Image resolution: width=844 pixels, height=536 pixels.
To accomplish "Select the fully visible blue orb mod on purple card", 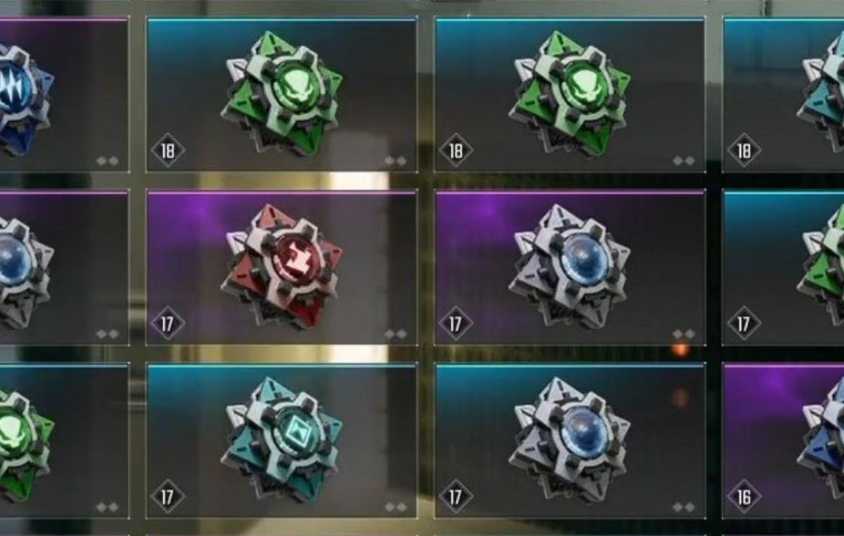I will (570, 267).
